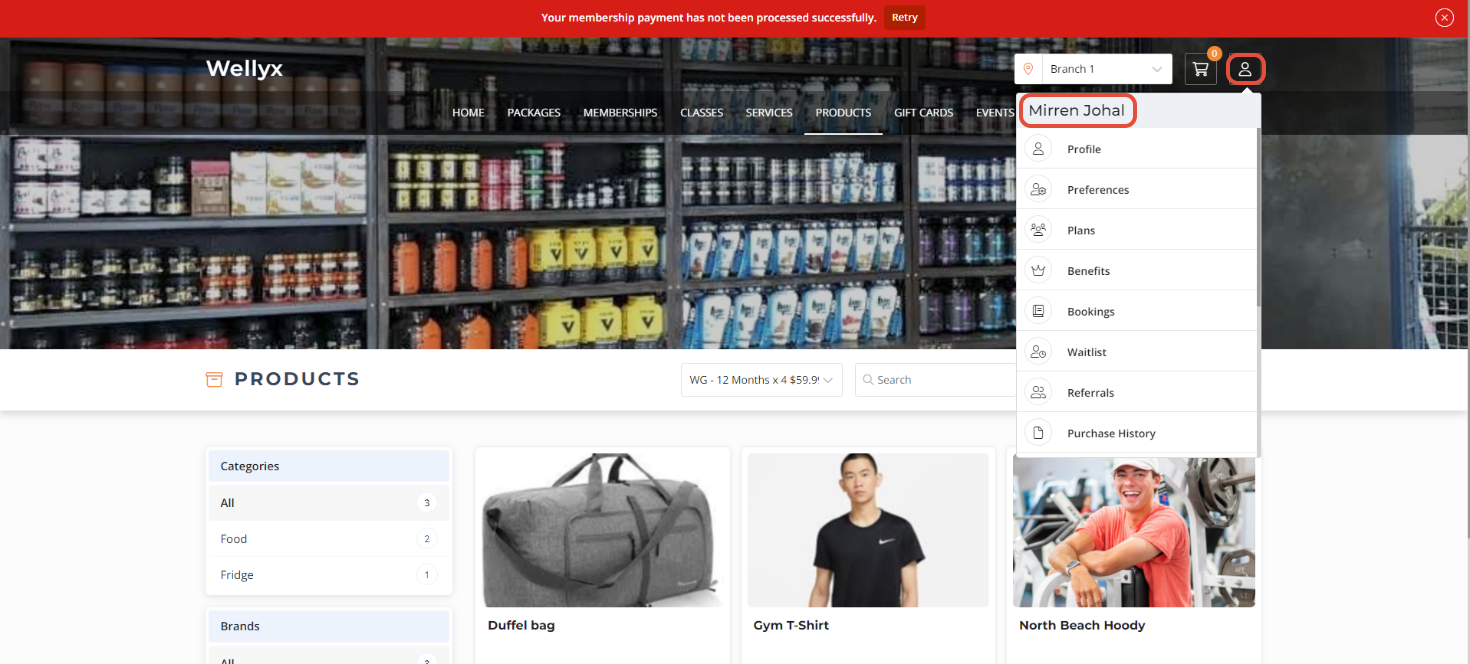The width and height of the screenshot is (1470, 664).
Task: Open the MEMBERSHIPS nav item
Action: coord(620,113)
